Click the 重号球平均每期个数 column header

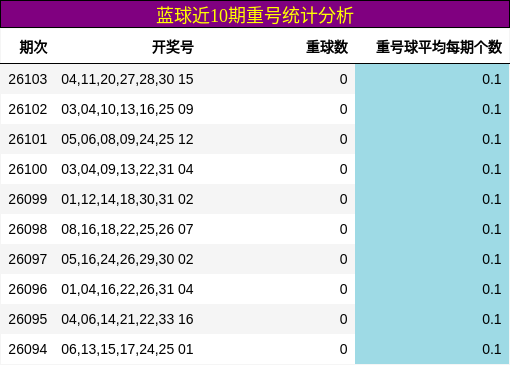tap(439, 47)
